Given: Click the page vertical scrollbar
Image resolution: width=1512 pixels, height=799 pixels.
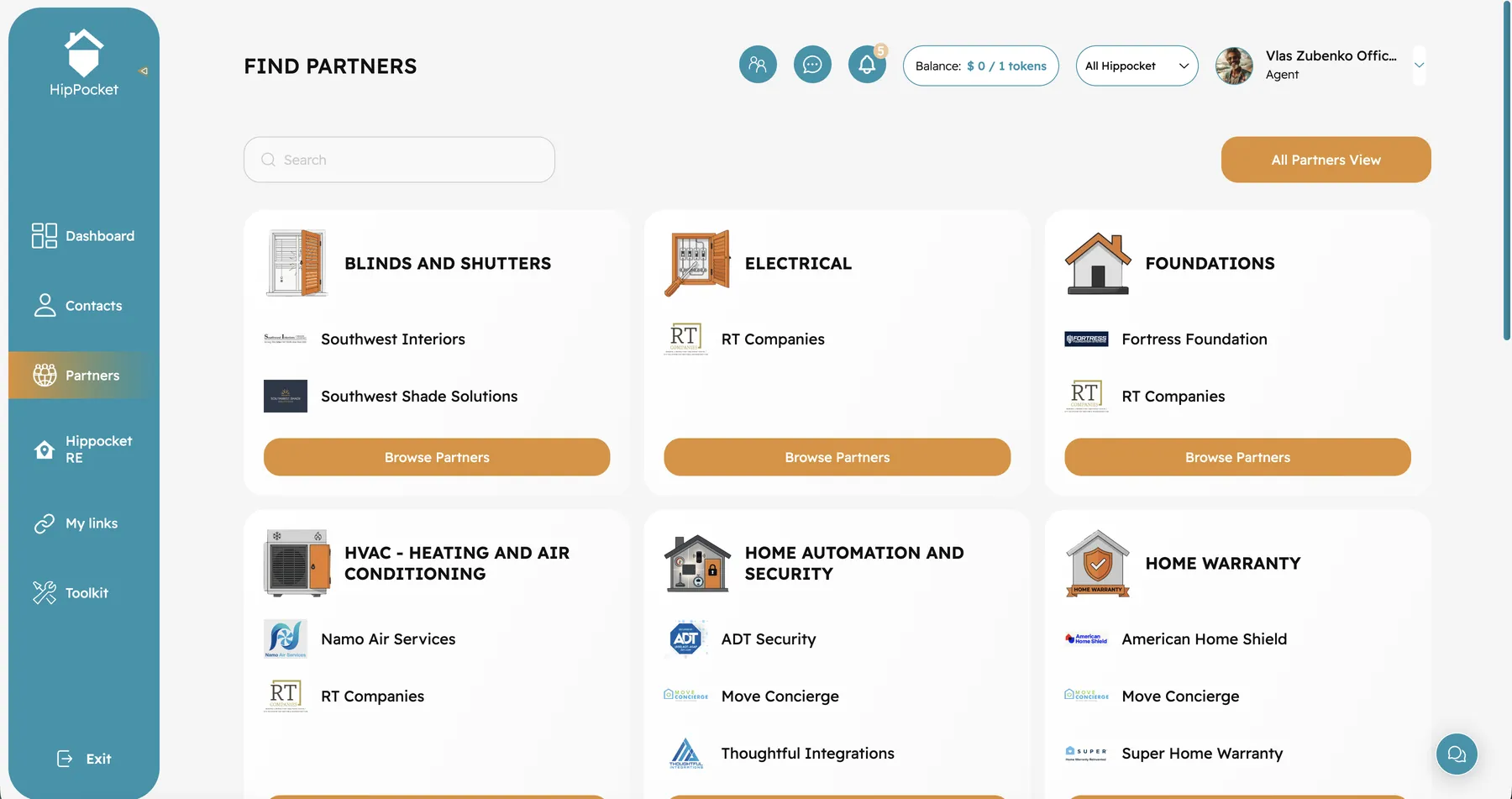Looking at the screenshot, I should pos(1507,171).
